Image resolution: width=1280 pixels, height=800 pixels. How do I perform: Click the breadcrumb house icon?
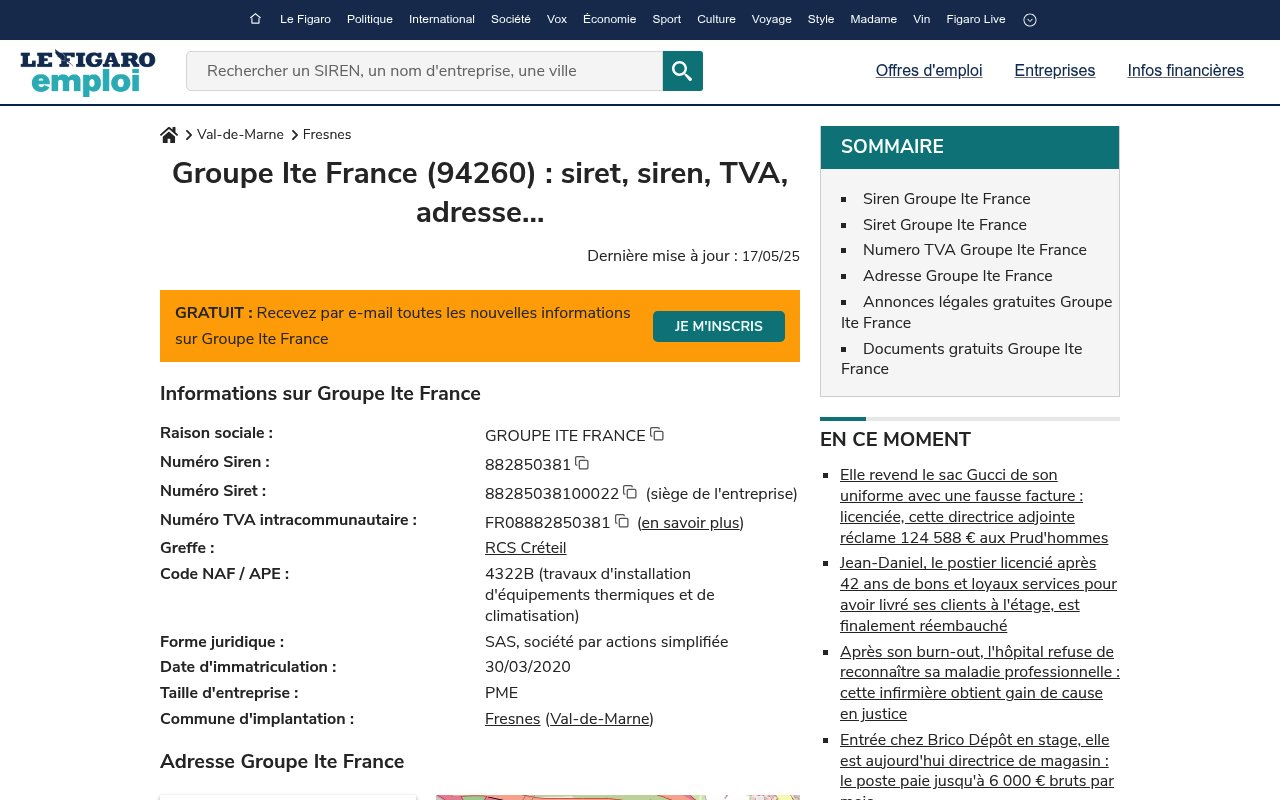pos(169,135)
